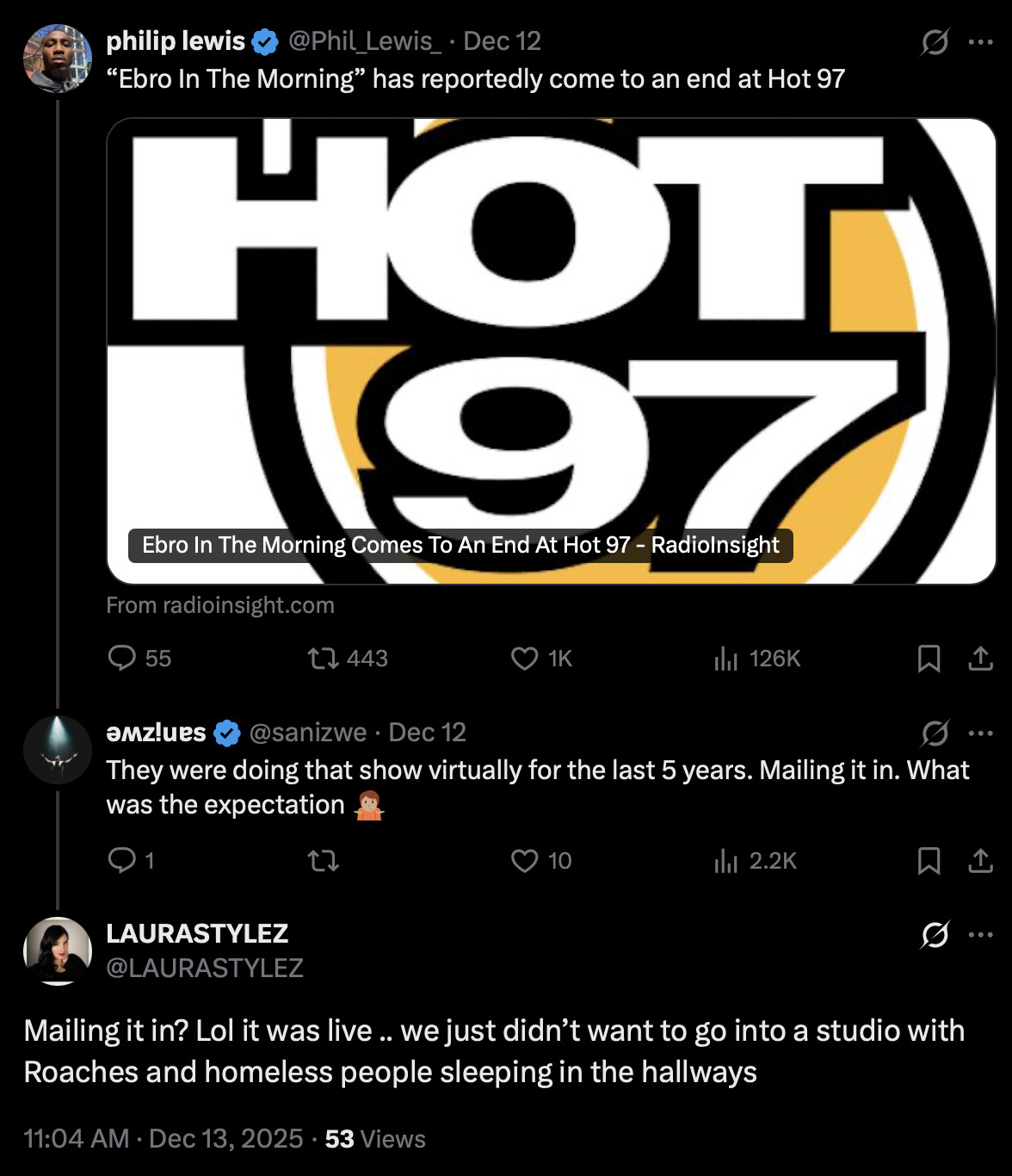1012x1176 pixels.
Task: Open the radioinsight.com source link
Action: pos(219,604)
